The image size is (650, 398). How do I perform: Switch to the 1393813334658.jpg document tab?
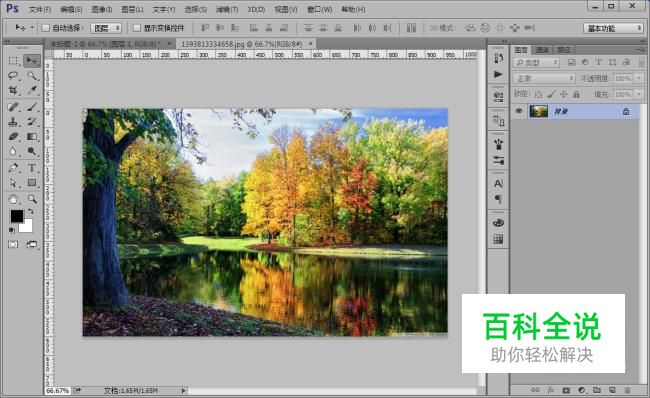click(x=241, y=44)
